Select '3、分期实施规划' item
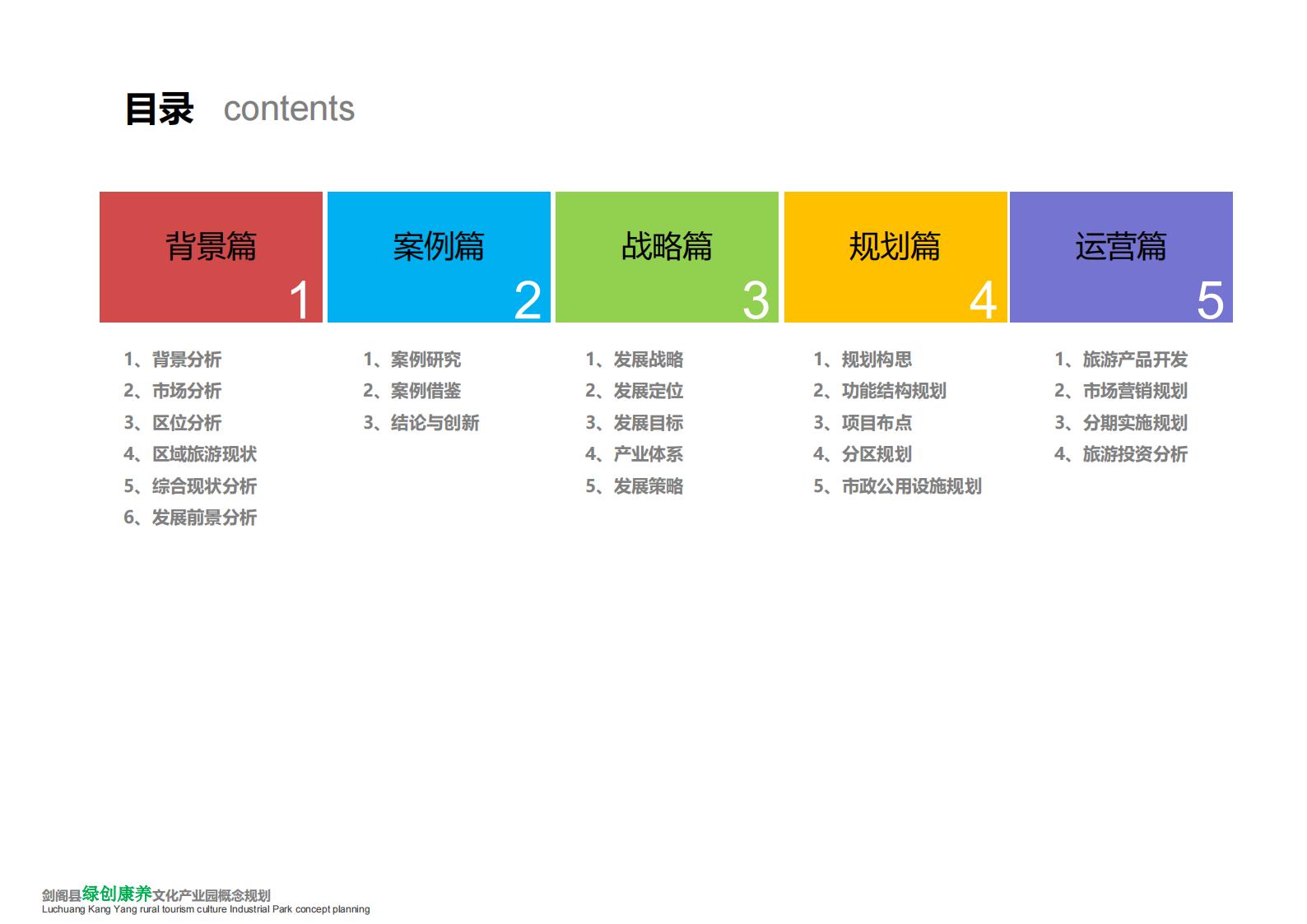 click(1121, 423)
